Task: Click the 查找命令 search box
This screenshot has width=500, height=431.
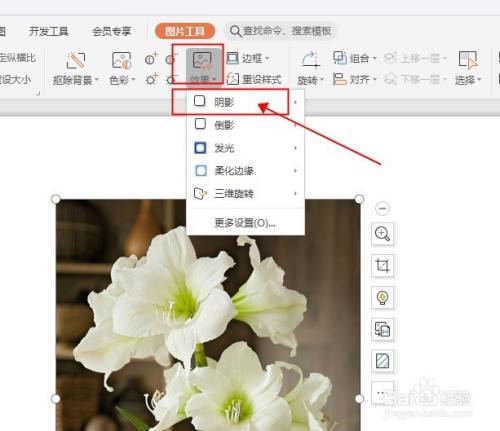Action: click(x=281, y=31)
